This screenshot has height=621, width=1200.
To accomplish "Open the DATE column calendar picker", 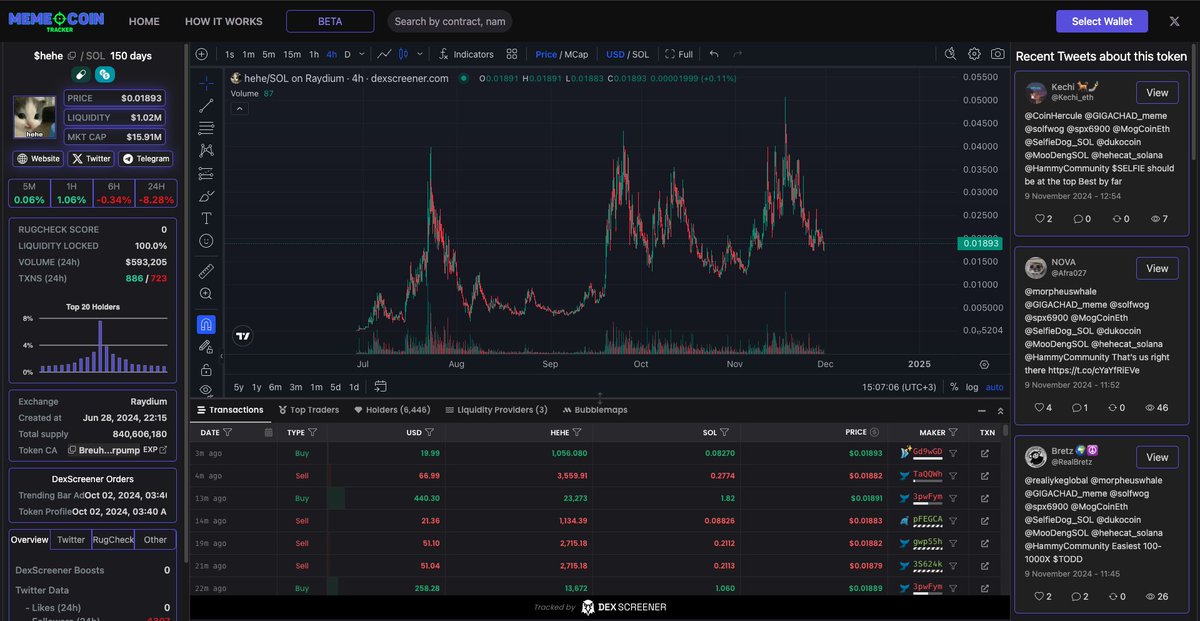I will [x=268, y=432].
